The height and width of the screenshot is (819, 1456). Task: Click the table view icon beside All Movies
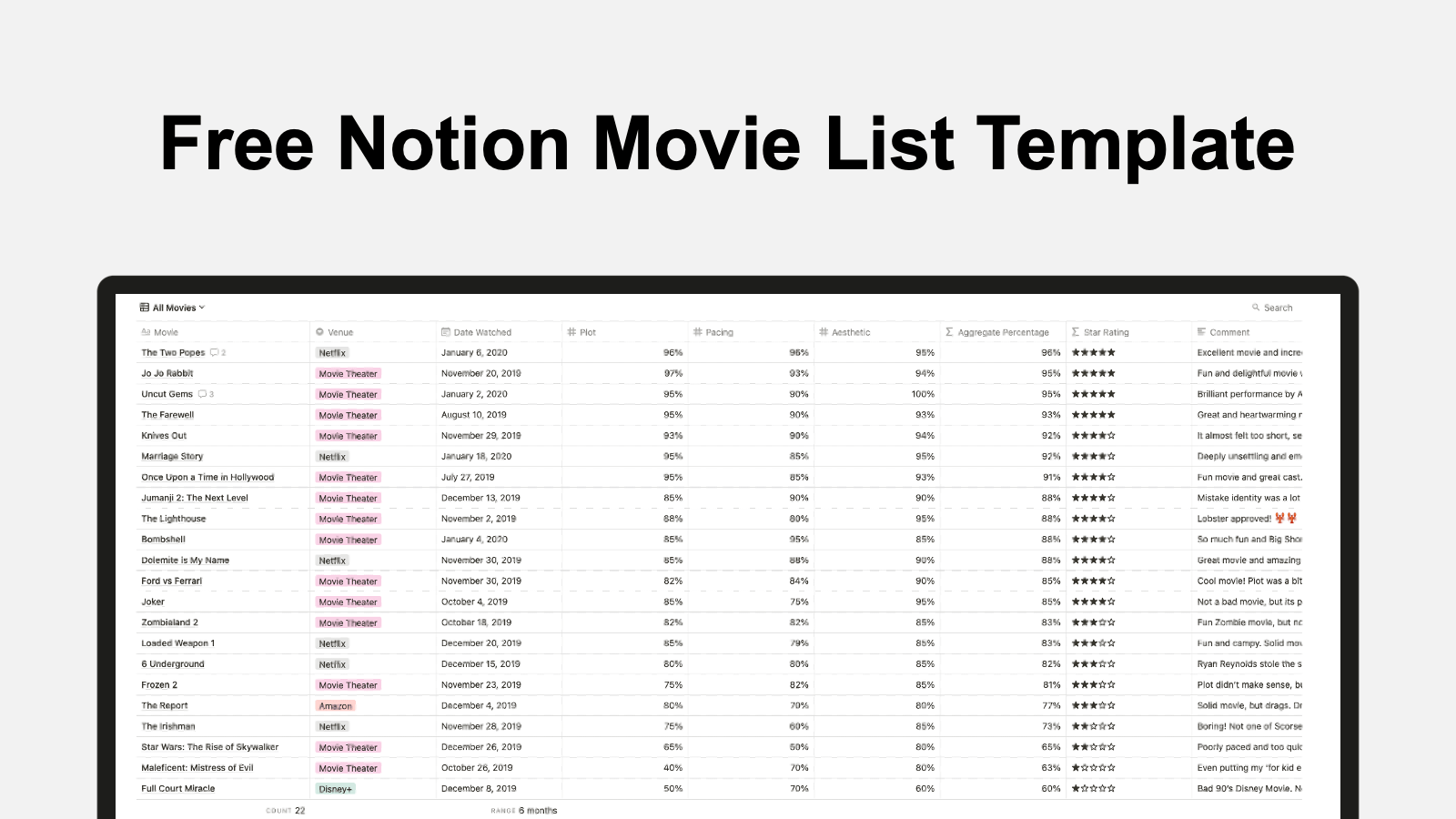coord(145,308)
